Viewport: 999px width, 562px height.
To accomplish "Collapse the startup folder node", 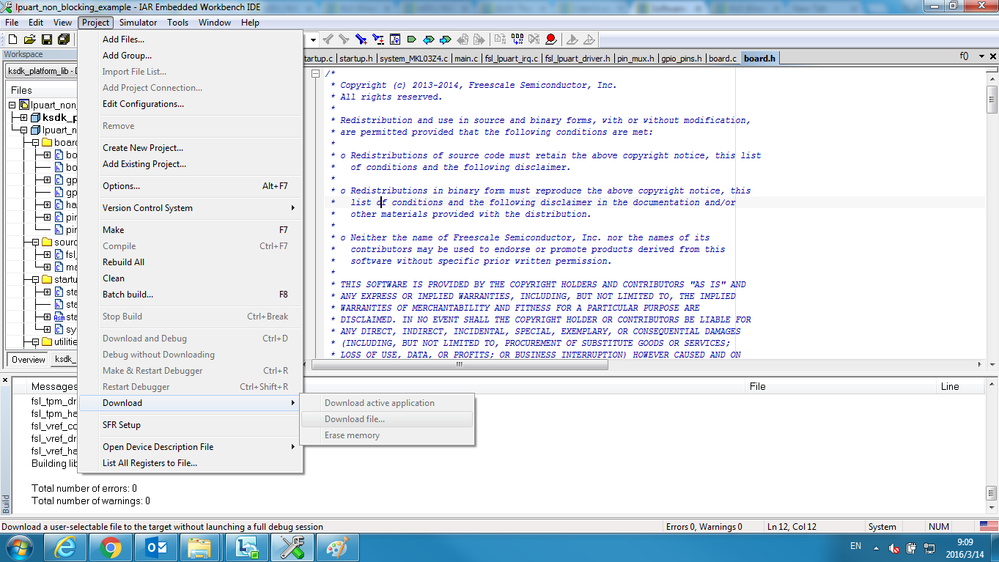I will point(36,280).
